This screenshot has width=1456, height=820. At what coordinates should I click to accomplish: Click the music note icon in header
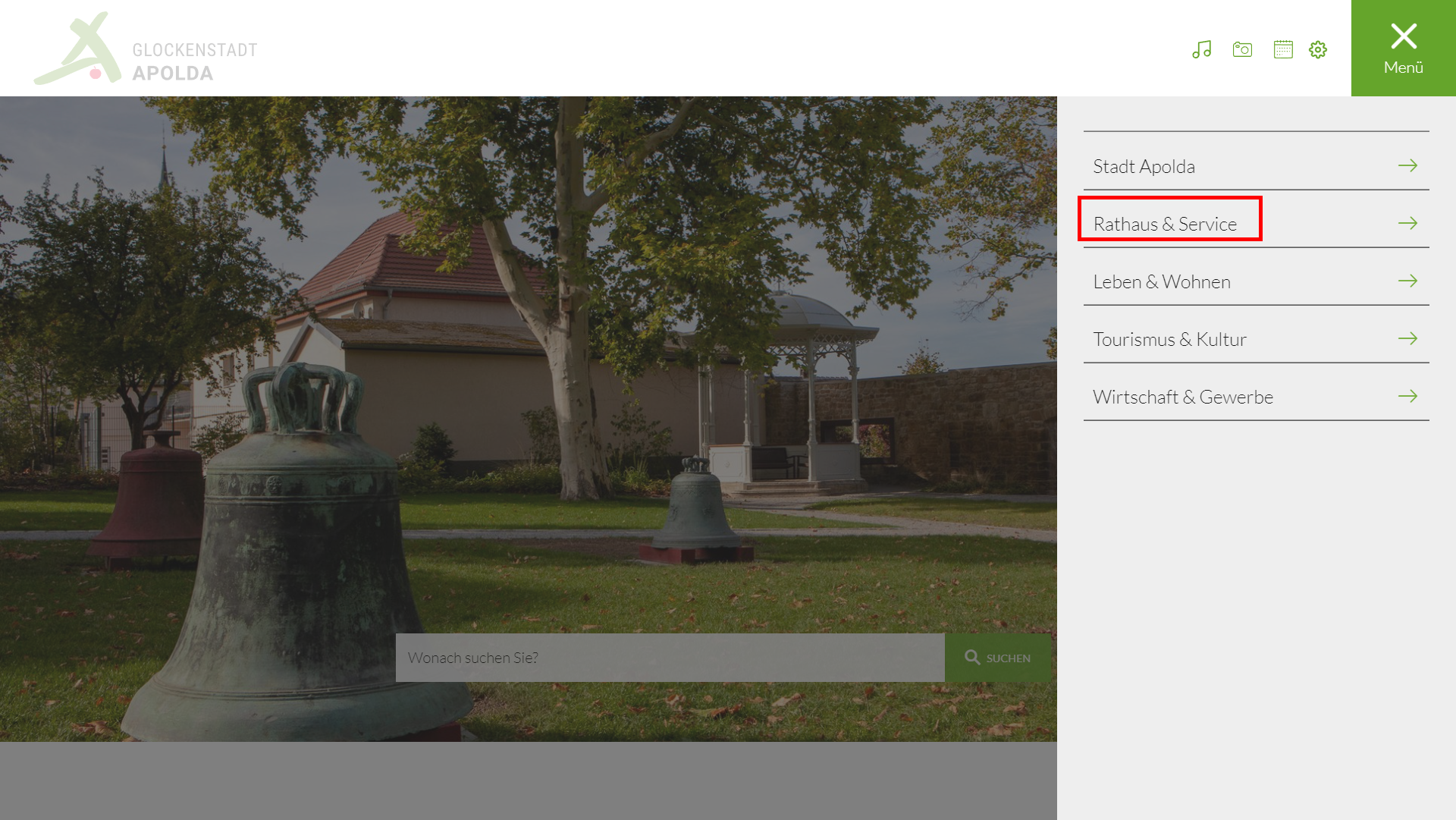pyautogui.click(x=1202, y=49)
